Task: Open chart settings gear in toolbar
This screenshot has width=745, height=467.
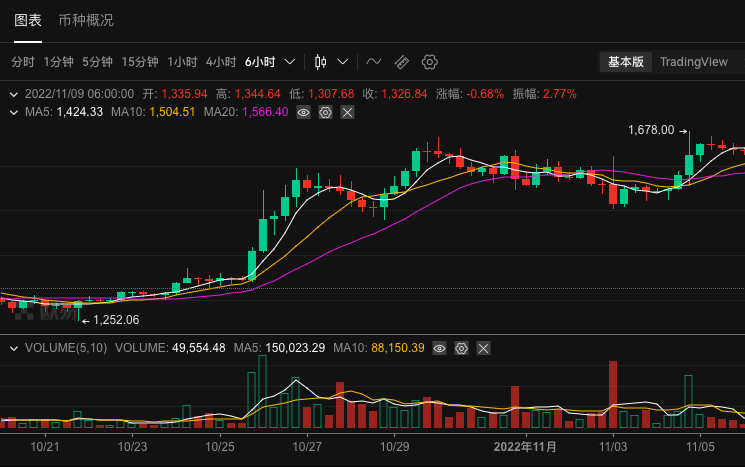Action: click(x=430, y=62)
